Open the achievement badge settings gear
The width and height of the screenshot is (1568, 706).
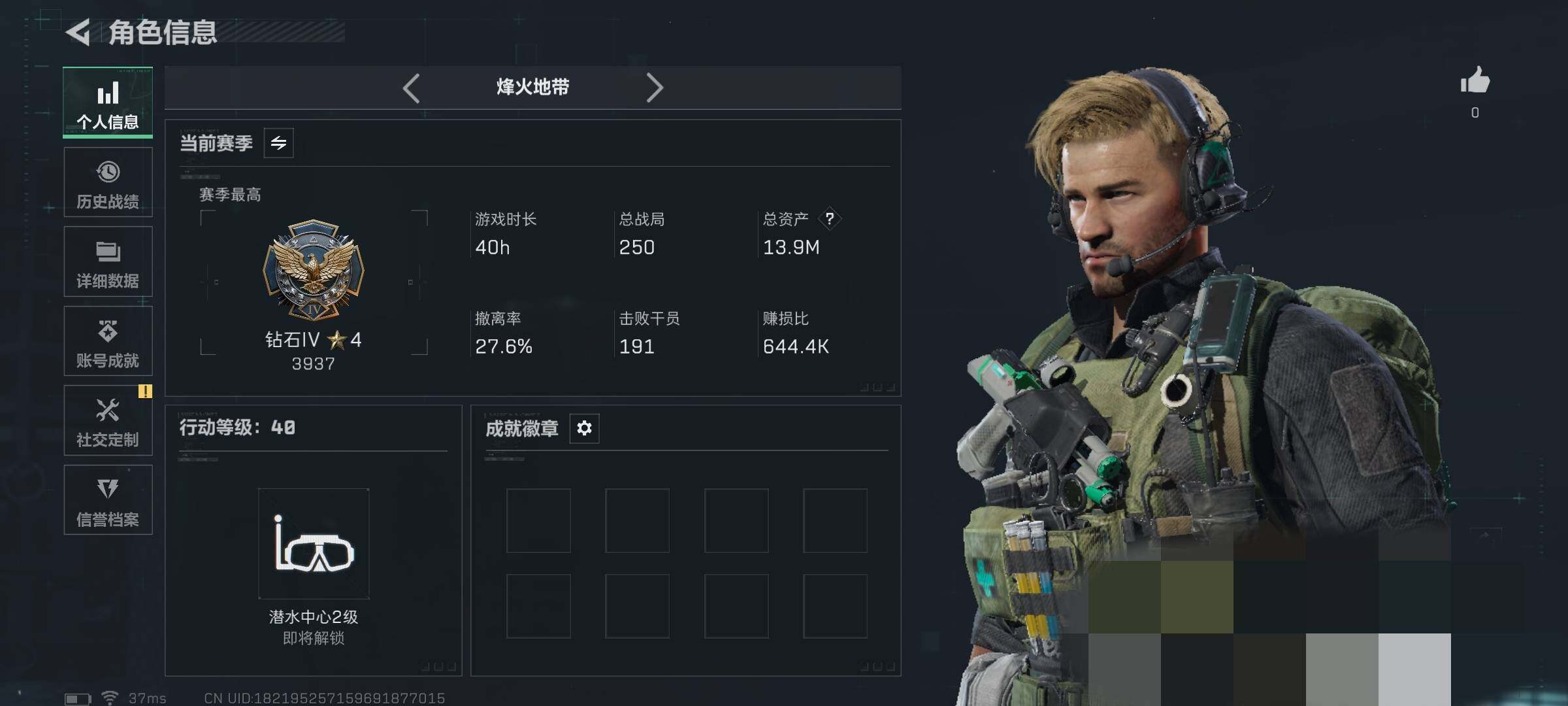(x=584, y=428)
